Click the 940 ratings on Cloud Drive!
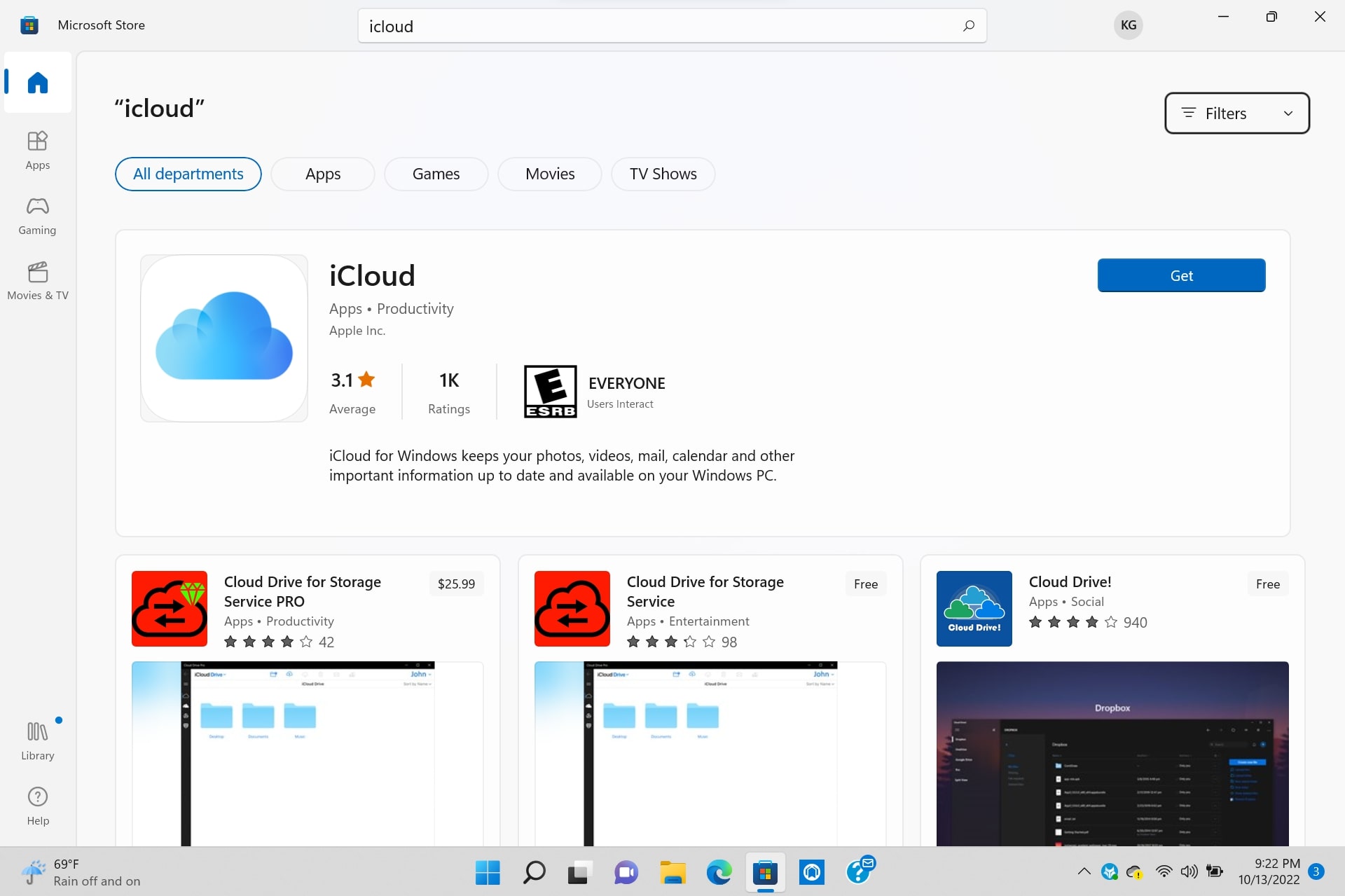1345x896 pixels. coord(1135,622)
